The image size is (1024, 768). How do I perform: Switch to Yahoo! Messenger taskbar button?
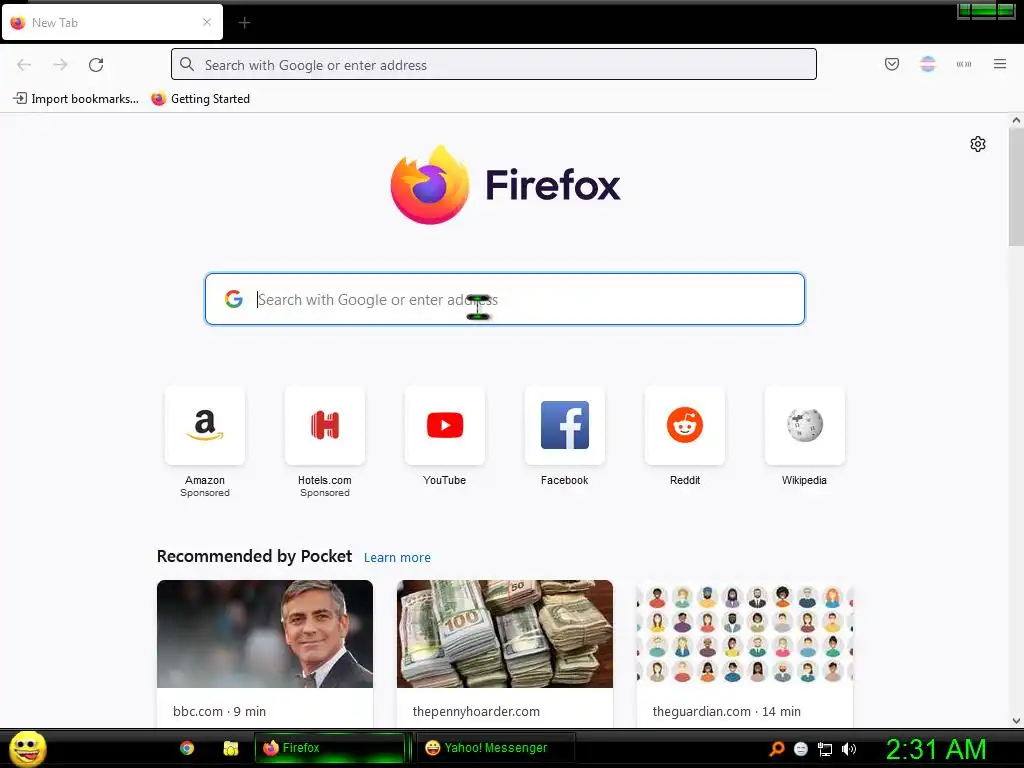(x=496, y=748)
